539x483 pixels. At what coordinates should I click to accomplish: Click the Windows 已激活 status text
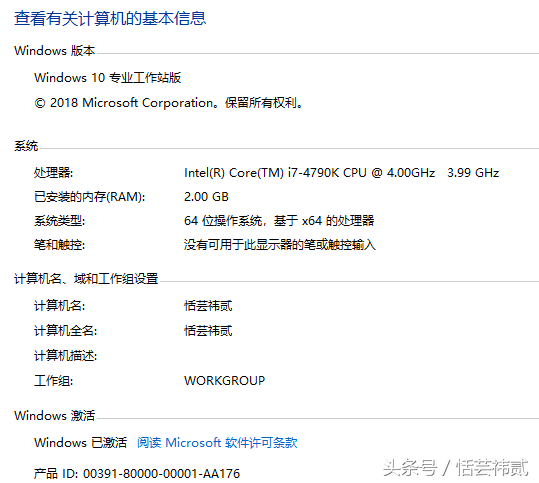coord(80,442)
